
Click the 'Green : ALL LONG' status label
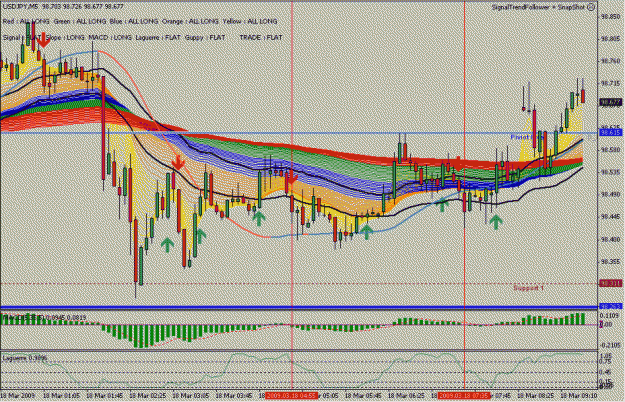[x=80, y=22]
